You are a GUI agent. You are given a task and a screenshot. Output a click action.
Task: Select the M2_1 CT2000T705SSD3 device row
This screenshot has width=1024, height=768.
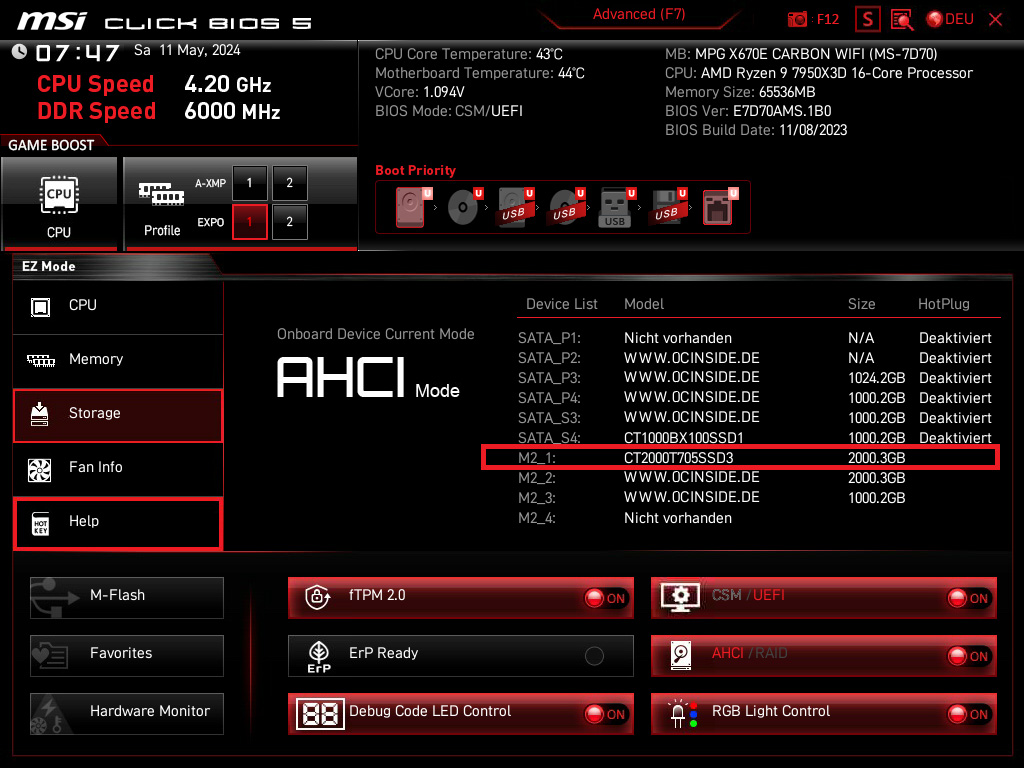click(740, 457)
